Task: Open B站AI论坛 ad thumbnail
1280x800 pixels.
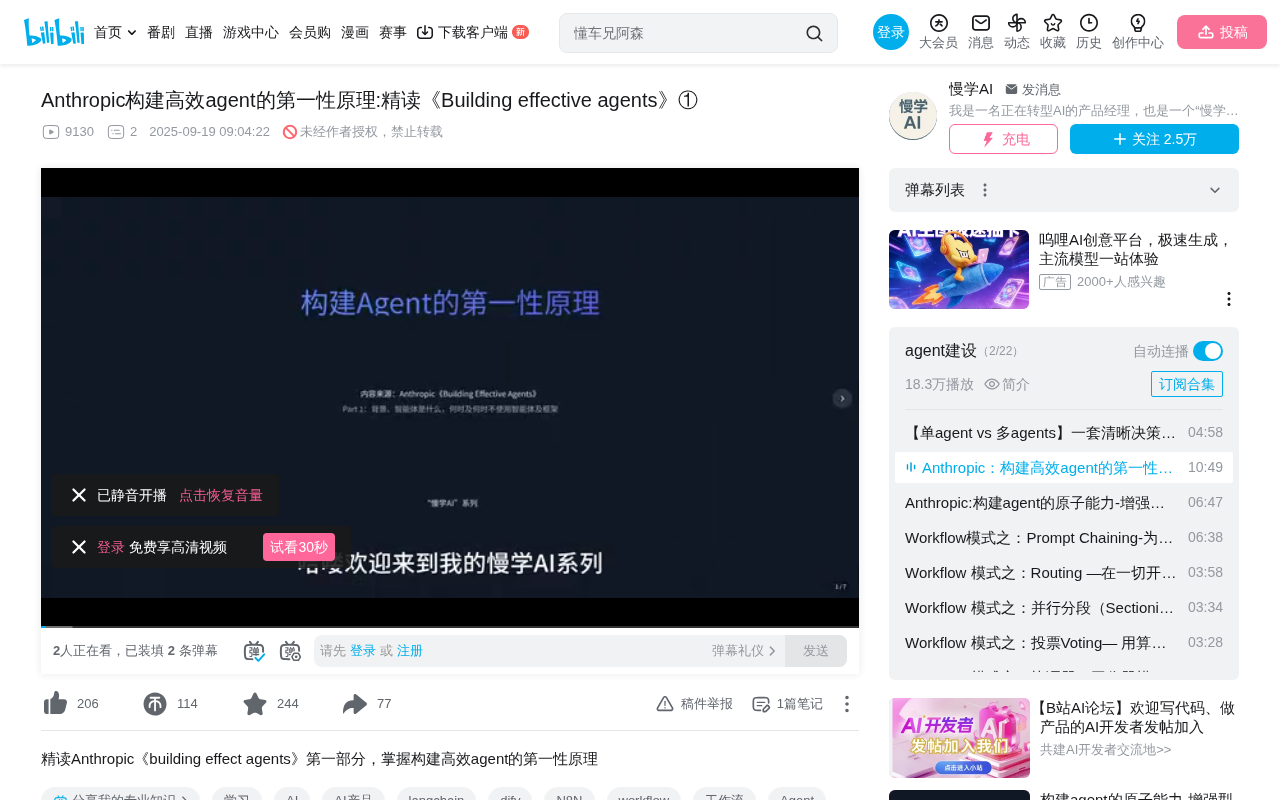Action: [959, 738]
